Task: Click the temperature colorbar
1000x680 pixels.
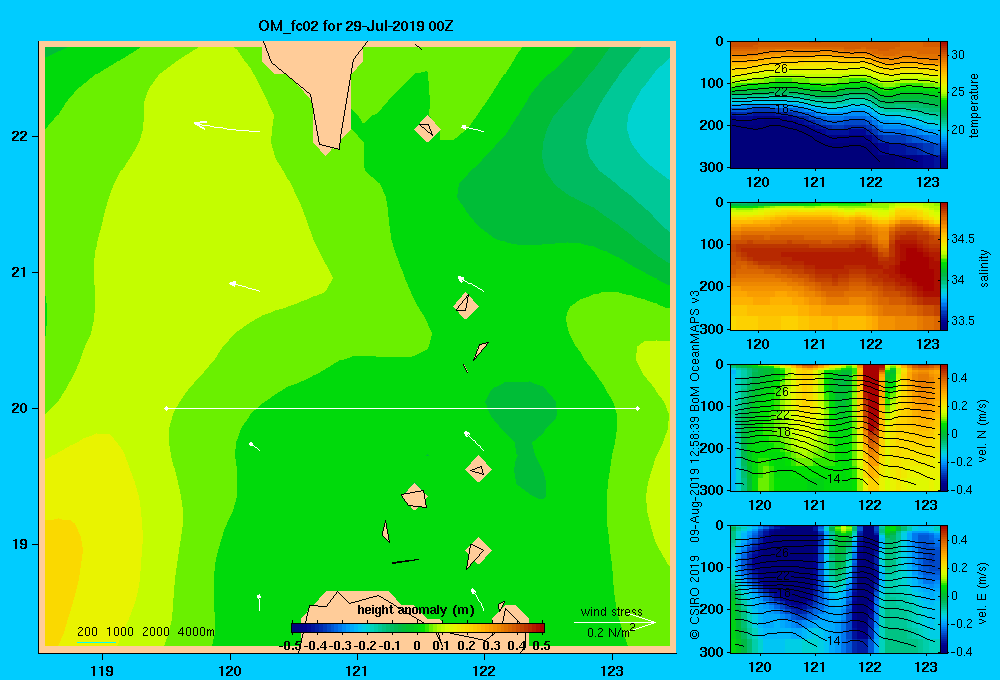Action: point(944,105)
